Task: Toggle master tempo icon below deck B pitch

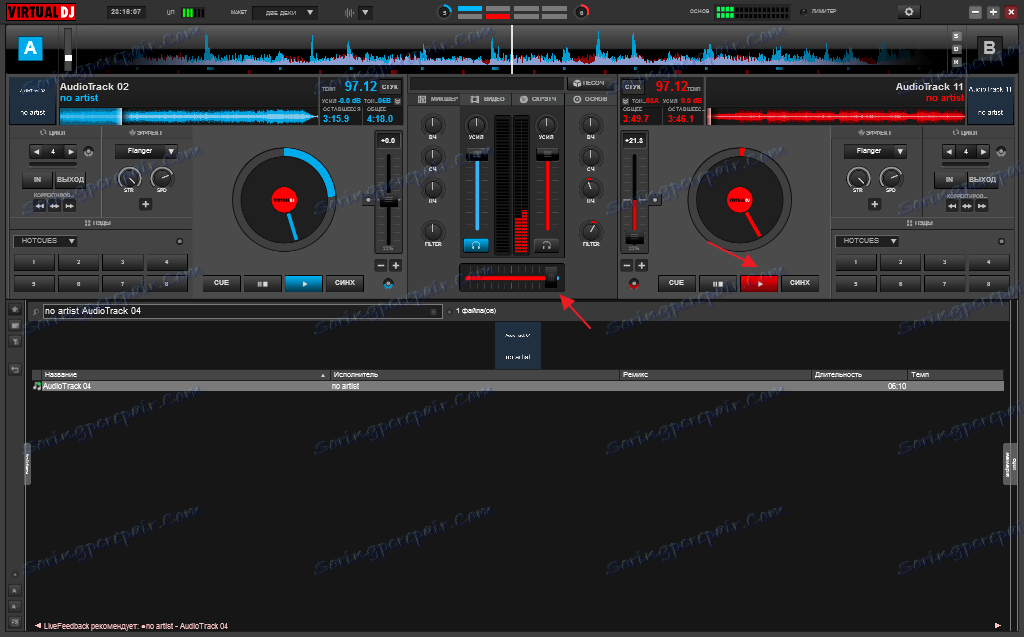Action: [634, 284]
